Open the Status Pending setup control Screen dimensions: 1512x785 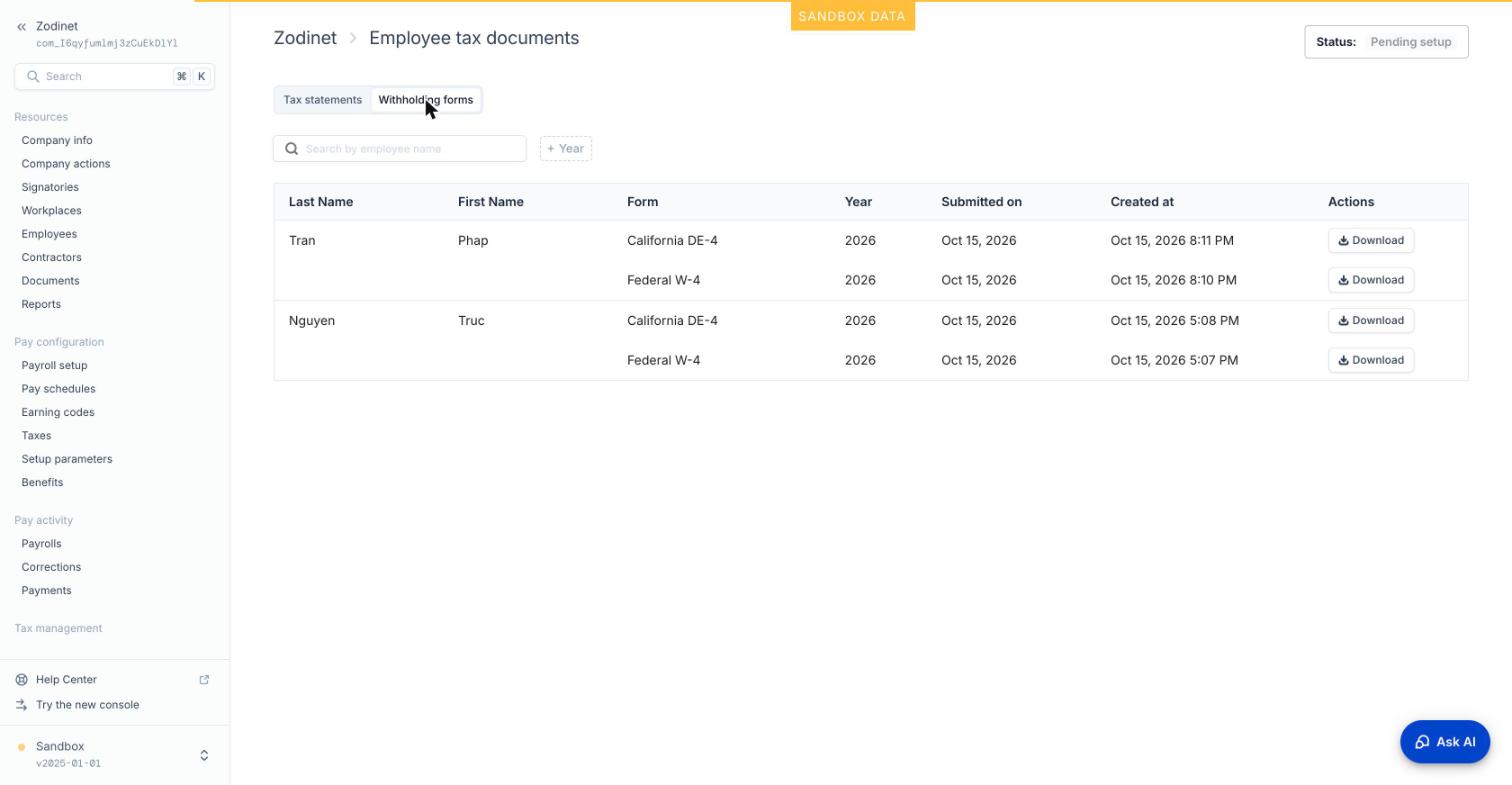pyautogui.click(x=1386, y=42)
